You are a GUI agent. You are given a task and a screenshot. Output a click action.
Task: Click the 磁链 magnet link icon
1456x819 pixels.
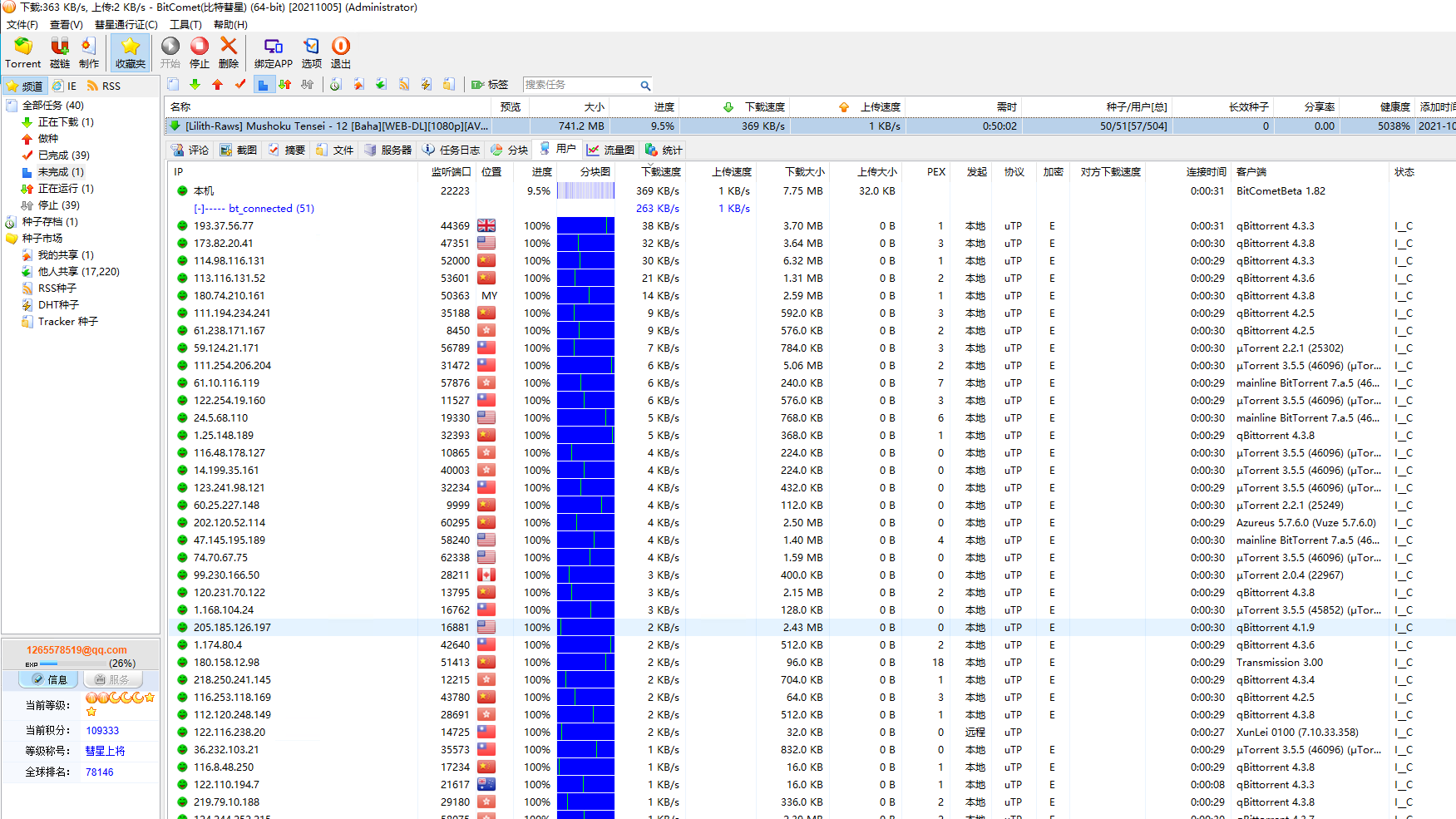coord(60,52)
